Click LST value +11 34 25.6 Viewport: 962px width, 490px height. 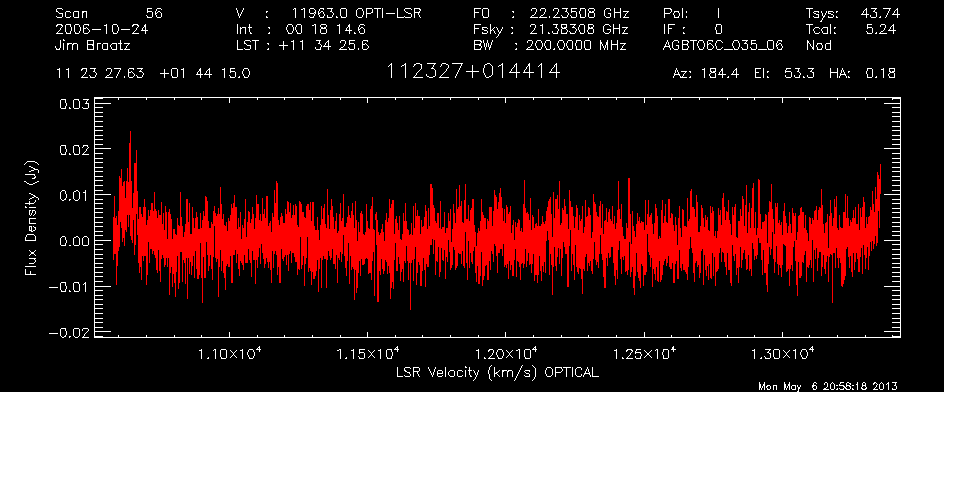pyautogui.click(x=324, y=45)
